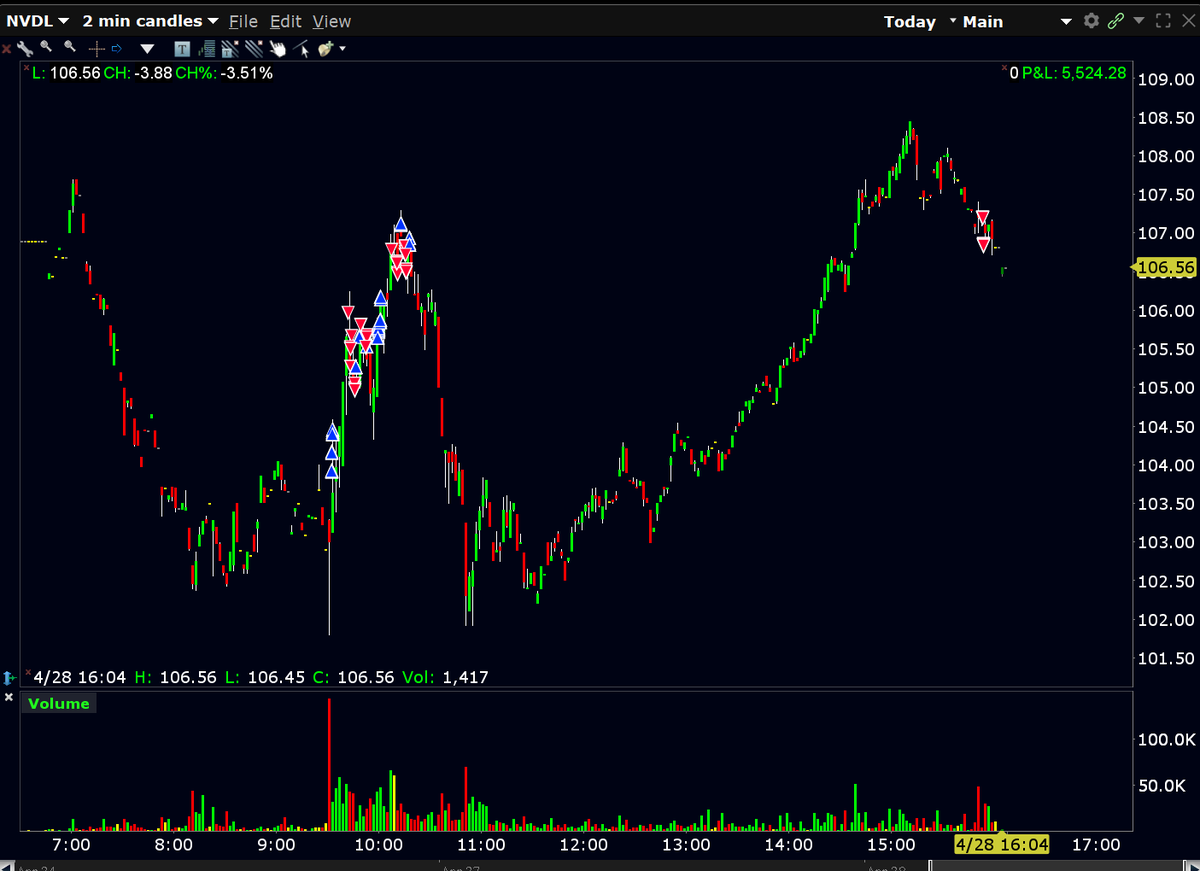Open settings gear in title bar
This screenshot has height=871, width=1200.
(x=1091, y=21)
